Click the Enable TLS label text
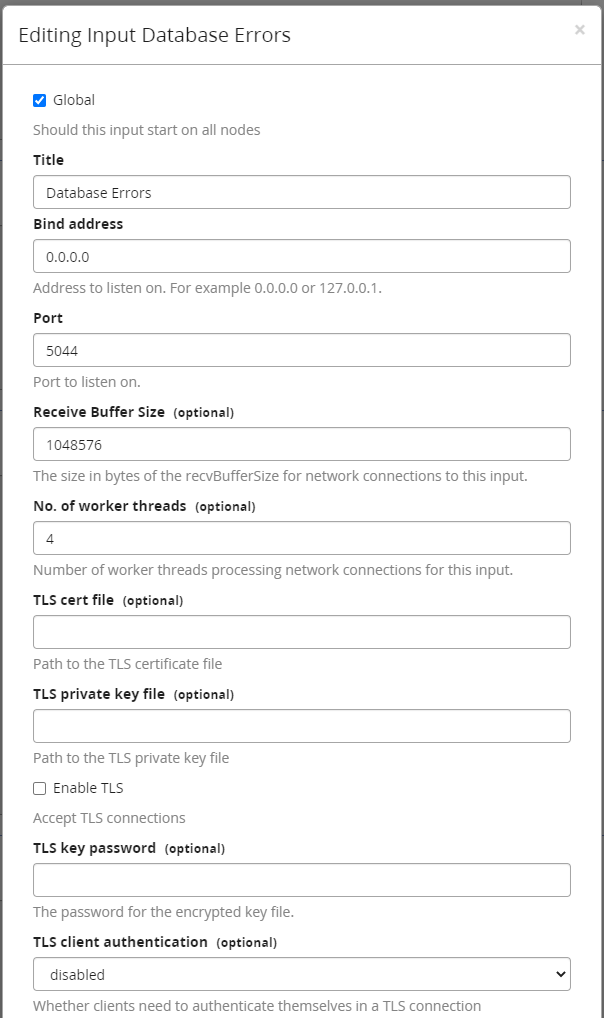This screenshot has height=1018, width=604. (x=88, y=788)
